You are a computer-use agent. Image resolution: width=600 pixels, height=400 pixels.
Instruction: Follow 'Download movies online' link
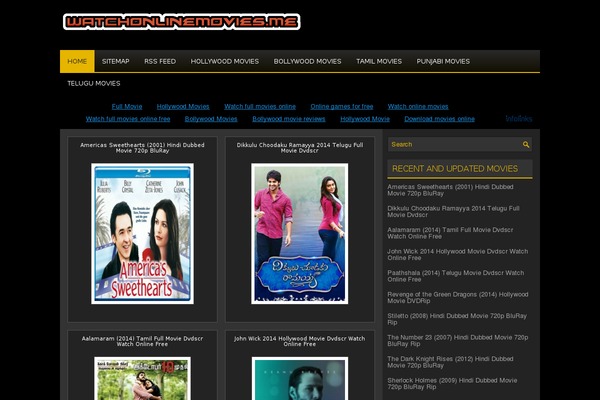point(439,119)
